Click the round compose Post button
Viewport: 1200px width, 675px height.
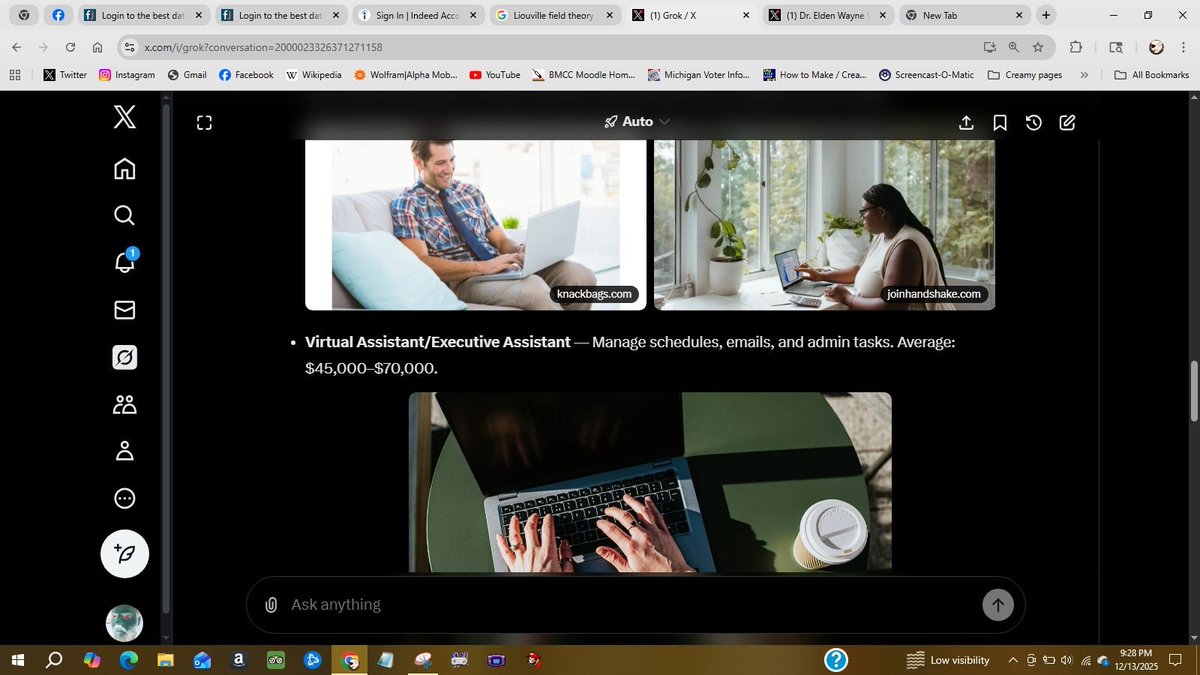pyautogui.click(x=125, y=554)
